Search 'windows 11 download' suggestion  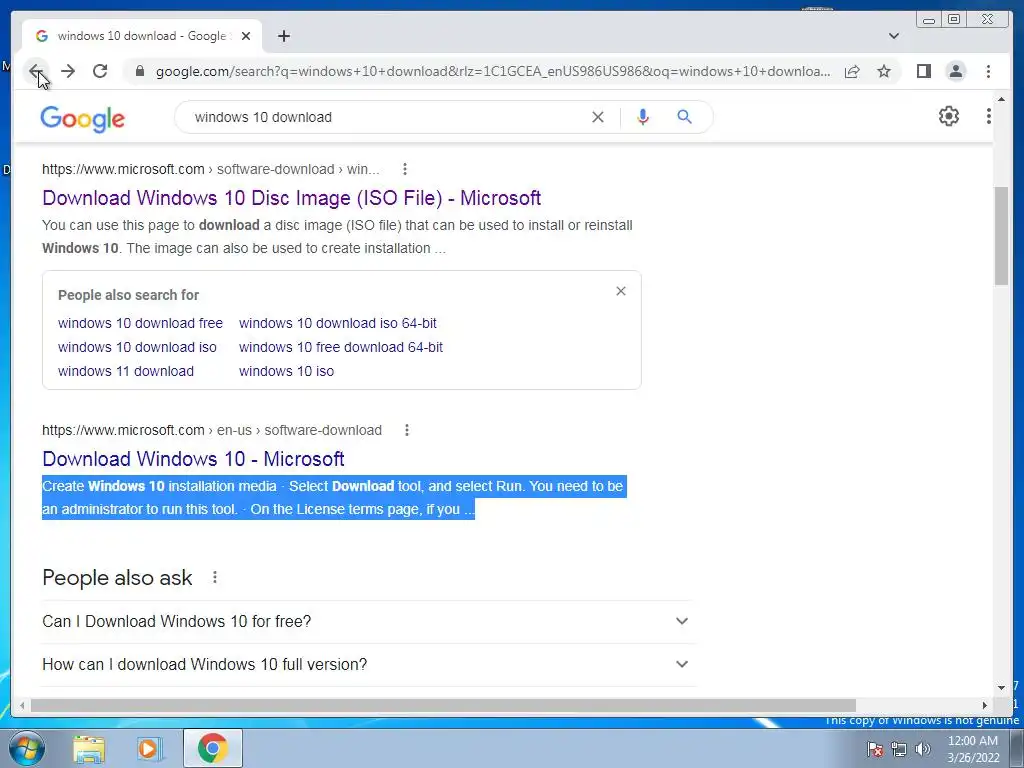pos(126,372)
